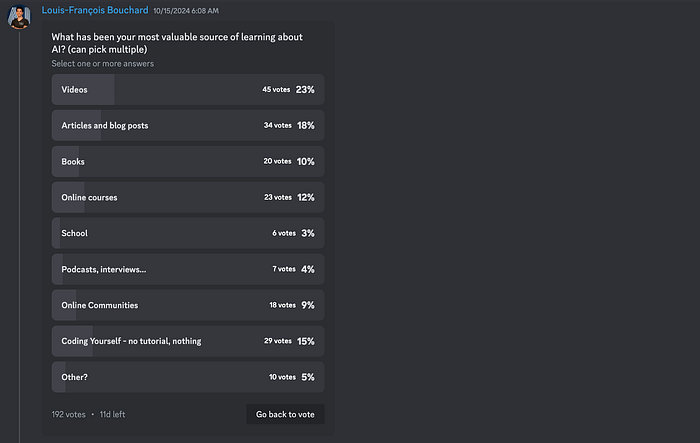Open Louis-François Bouchard's profile avatar
700x443 pixels.
tap(19, 17)
